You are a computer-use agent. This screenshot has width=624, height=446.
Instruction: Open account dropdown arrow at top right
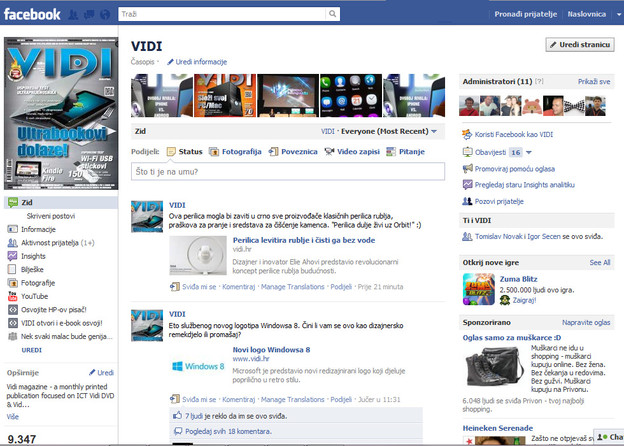tap(619, 14)
